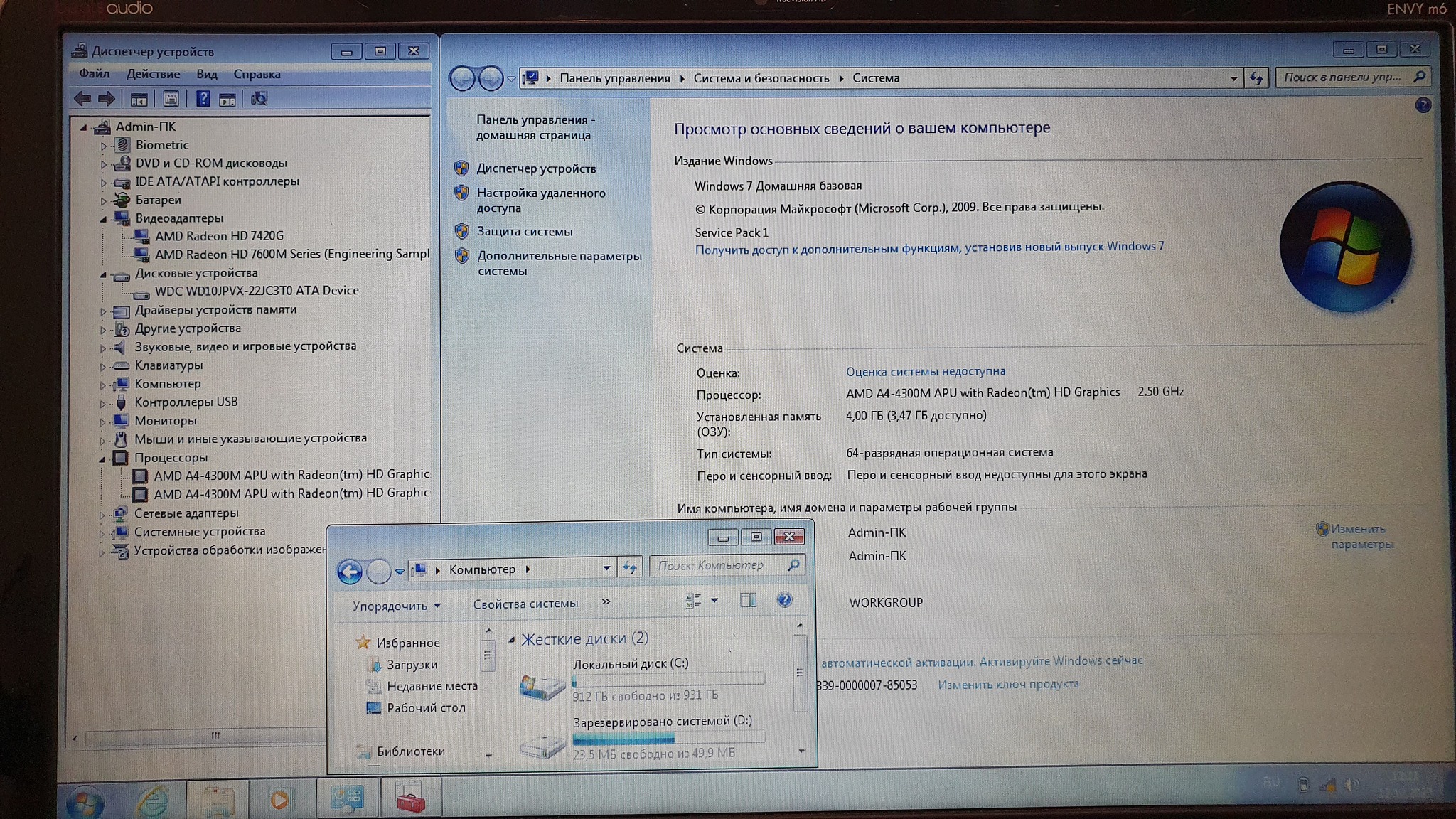Click the Защита системы link
1456x819 pixels.
pos(524,232)
